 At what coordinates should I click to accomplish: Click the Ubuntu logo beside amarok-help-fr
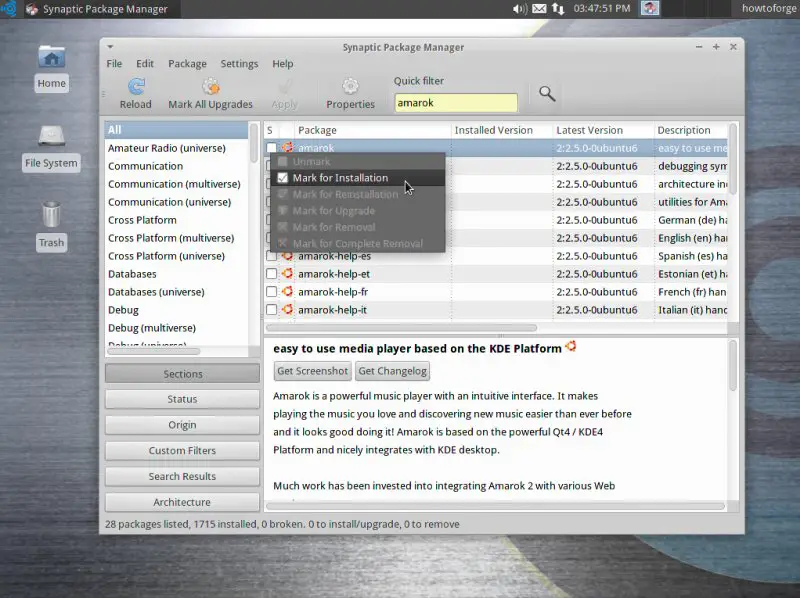pyautogui.click(x=287, y=291)
